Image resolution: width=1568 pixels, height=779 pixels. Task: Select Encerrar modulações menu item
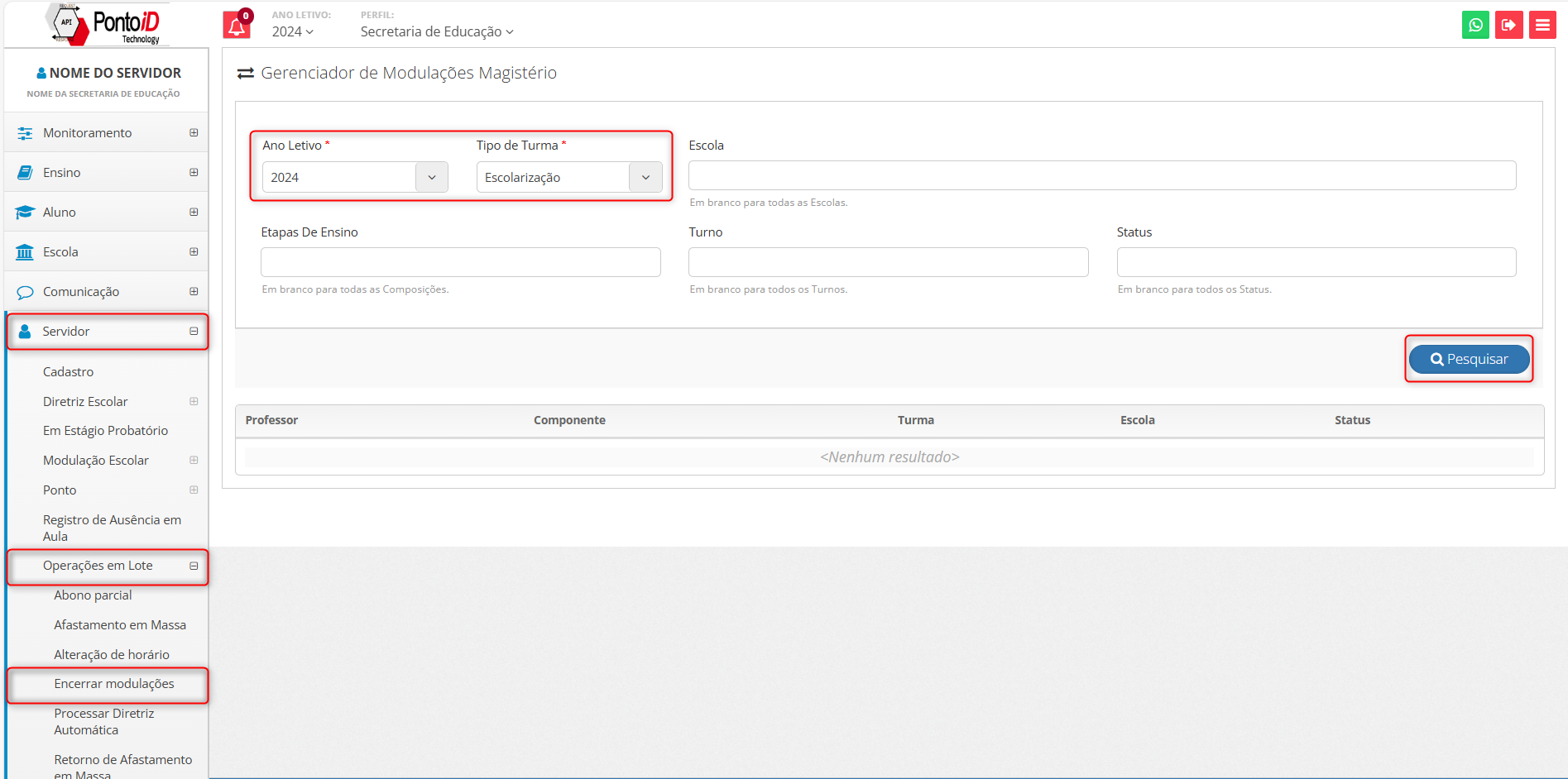coord(114,684)
